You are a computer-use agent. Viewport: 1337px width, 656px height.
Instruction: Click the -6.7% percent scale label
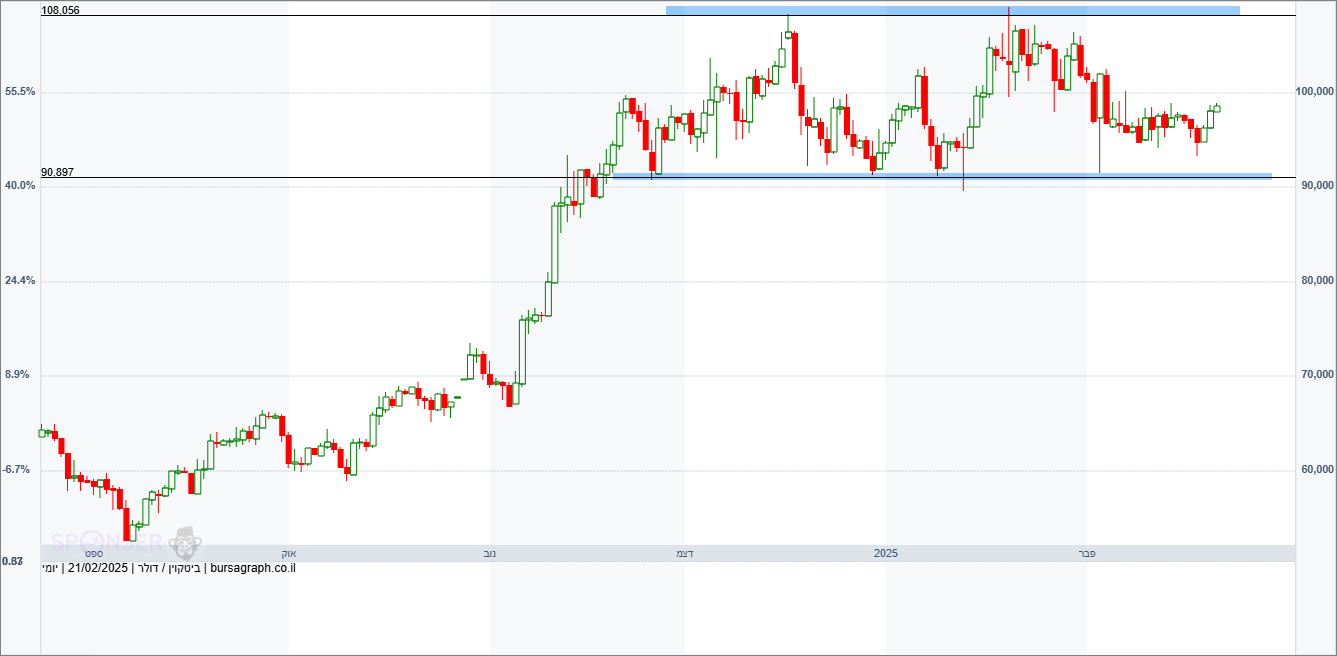point(20,469)
